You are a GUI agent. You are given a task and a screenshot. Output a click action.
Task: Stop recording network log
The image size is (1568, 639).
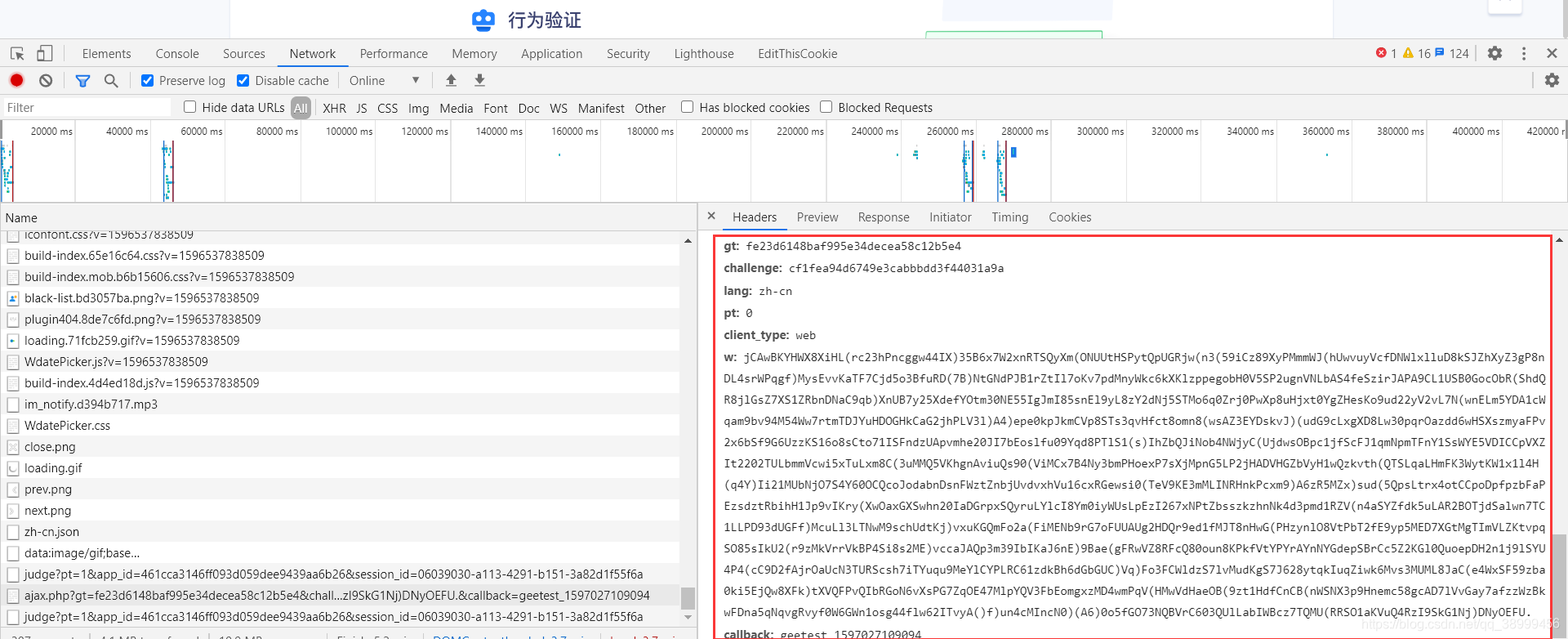click(x=16, y=80)
